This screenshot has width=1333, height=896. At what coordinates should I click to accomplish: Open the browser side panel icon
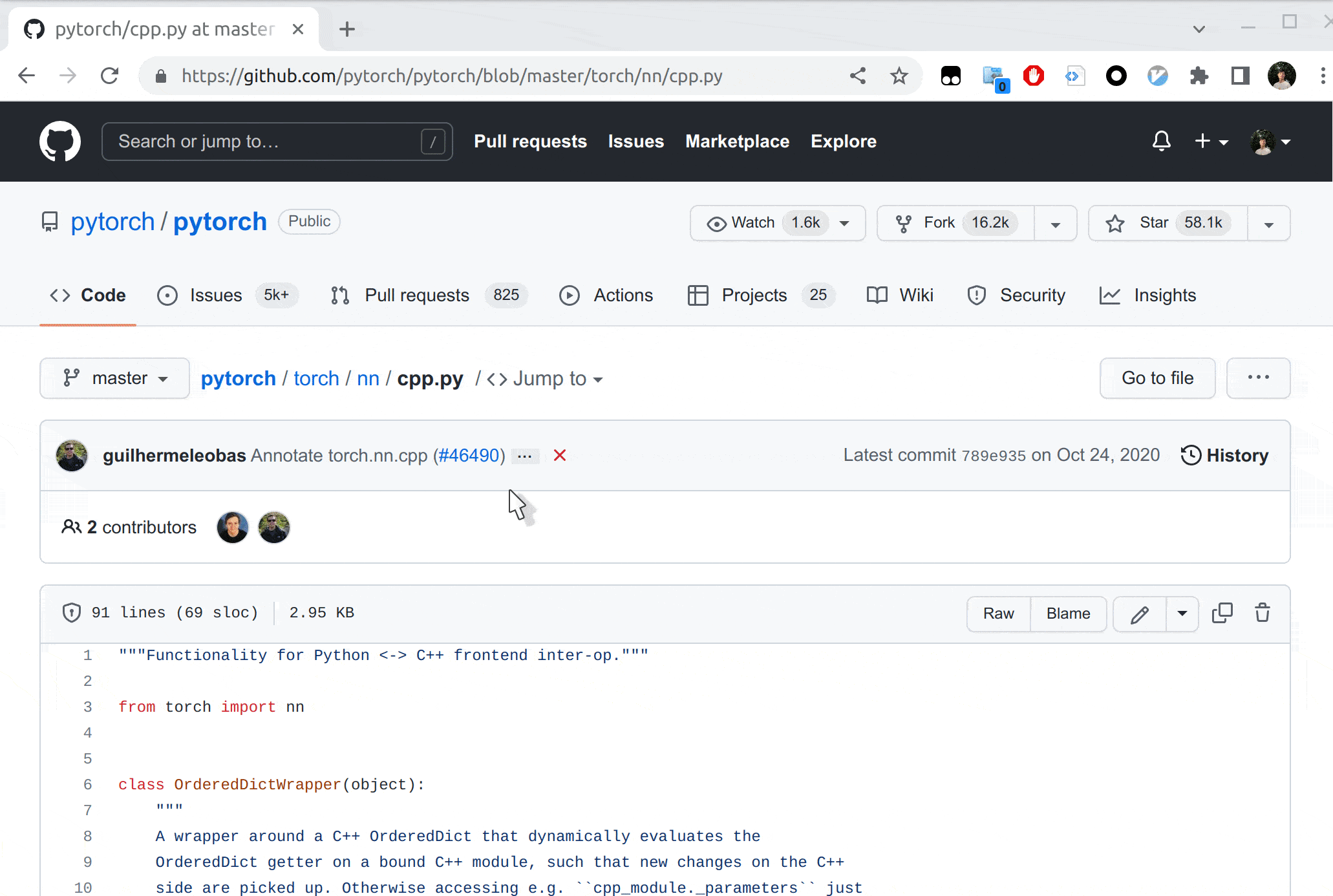coord(1240,76)
